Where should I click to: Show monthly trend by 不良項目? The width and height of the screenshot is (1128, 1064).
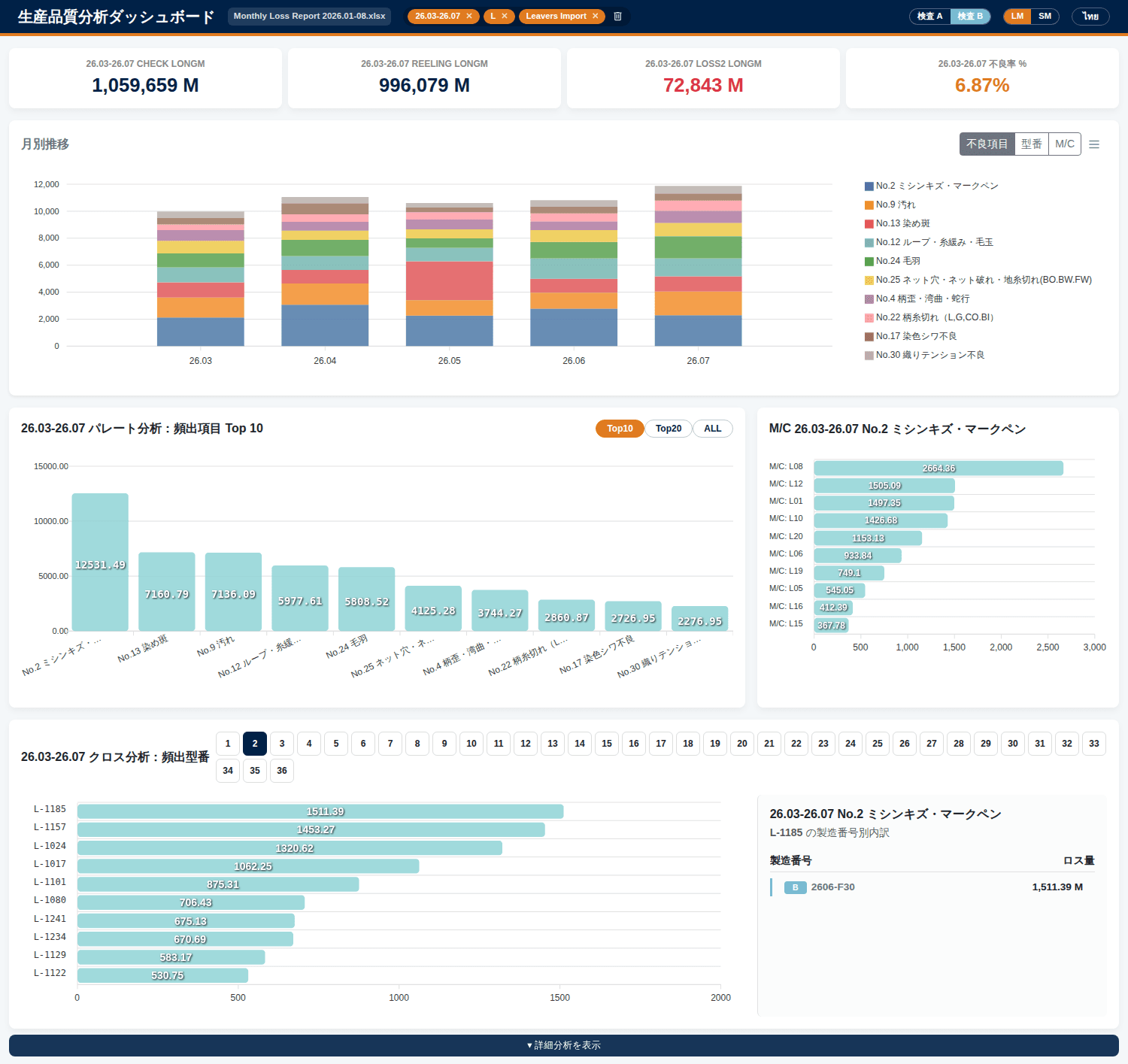pos(987,144)
